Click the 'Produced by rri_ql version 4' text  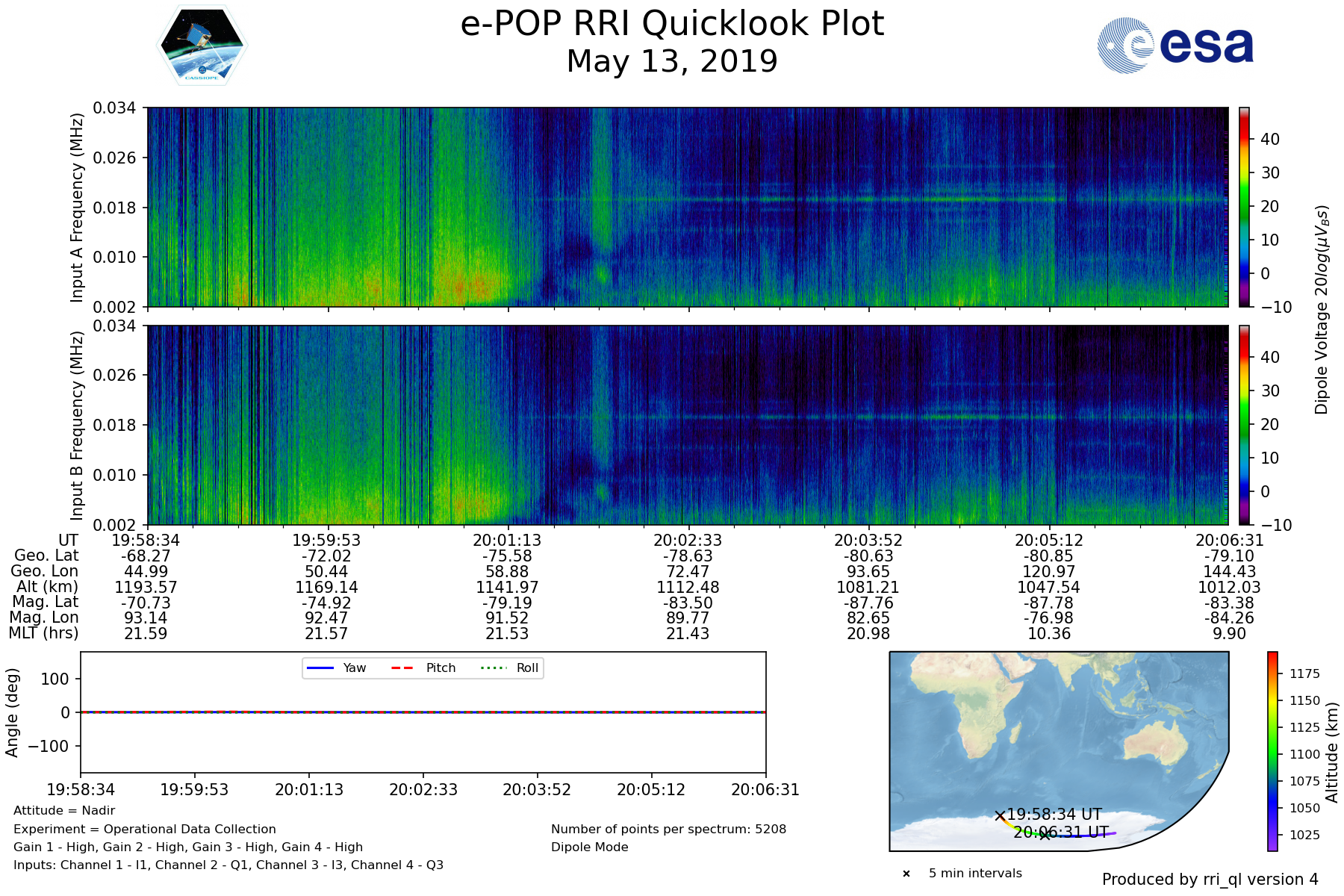tap(1210, 880)
